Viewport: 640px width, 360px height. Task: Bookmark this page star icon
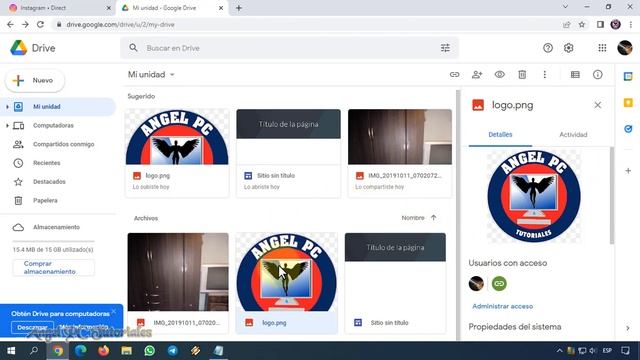(582, 24)
